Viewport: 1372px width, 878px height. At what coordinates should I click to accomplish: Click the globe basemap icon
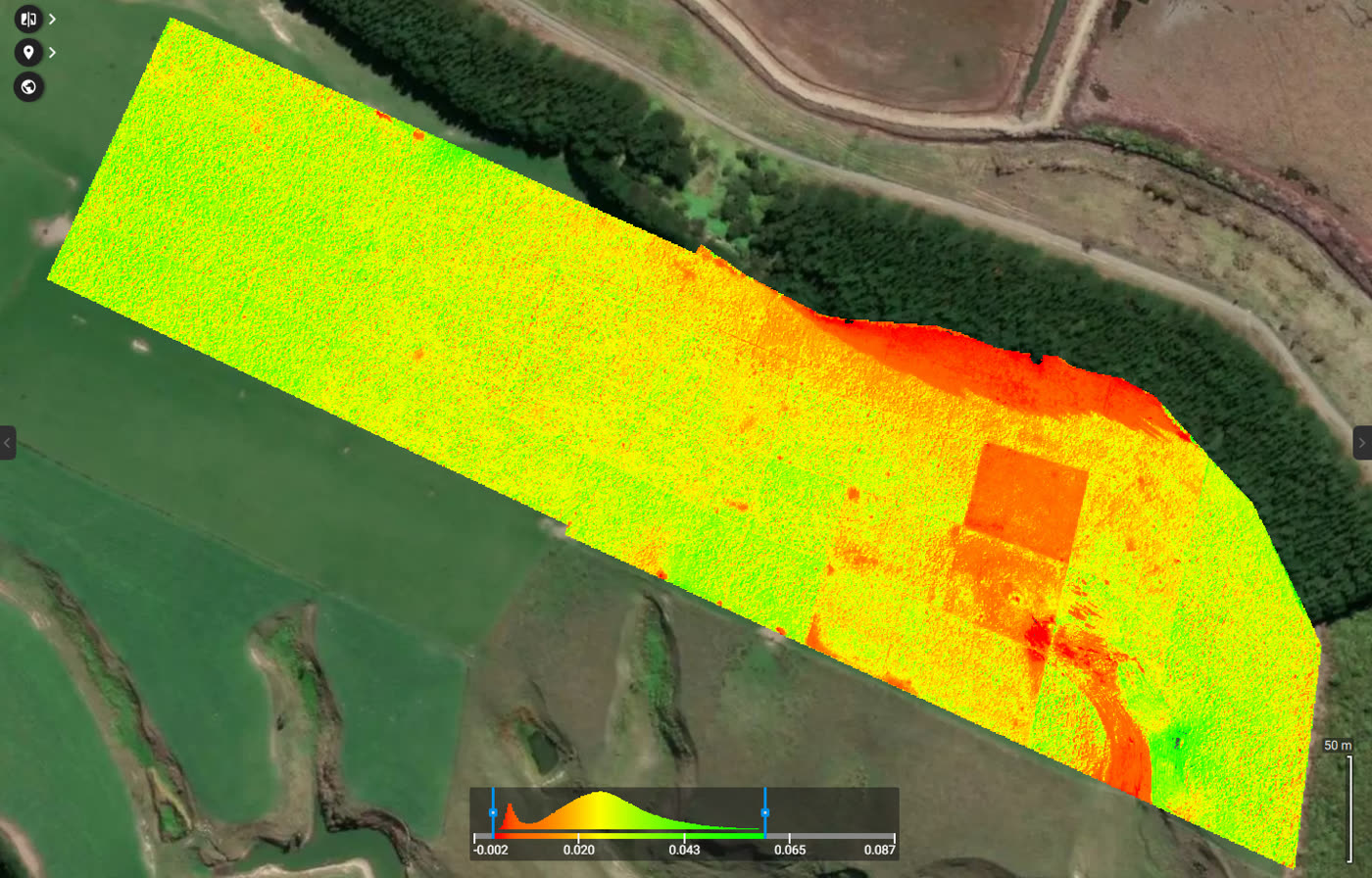28,86
